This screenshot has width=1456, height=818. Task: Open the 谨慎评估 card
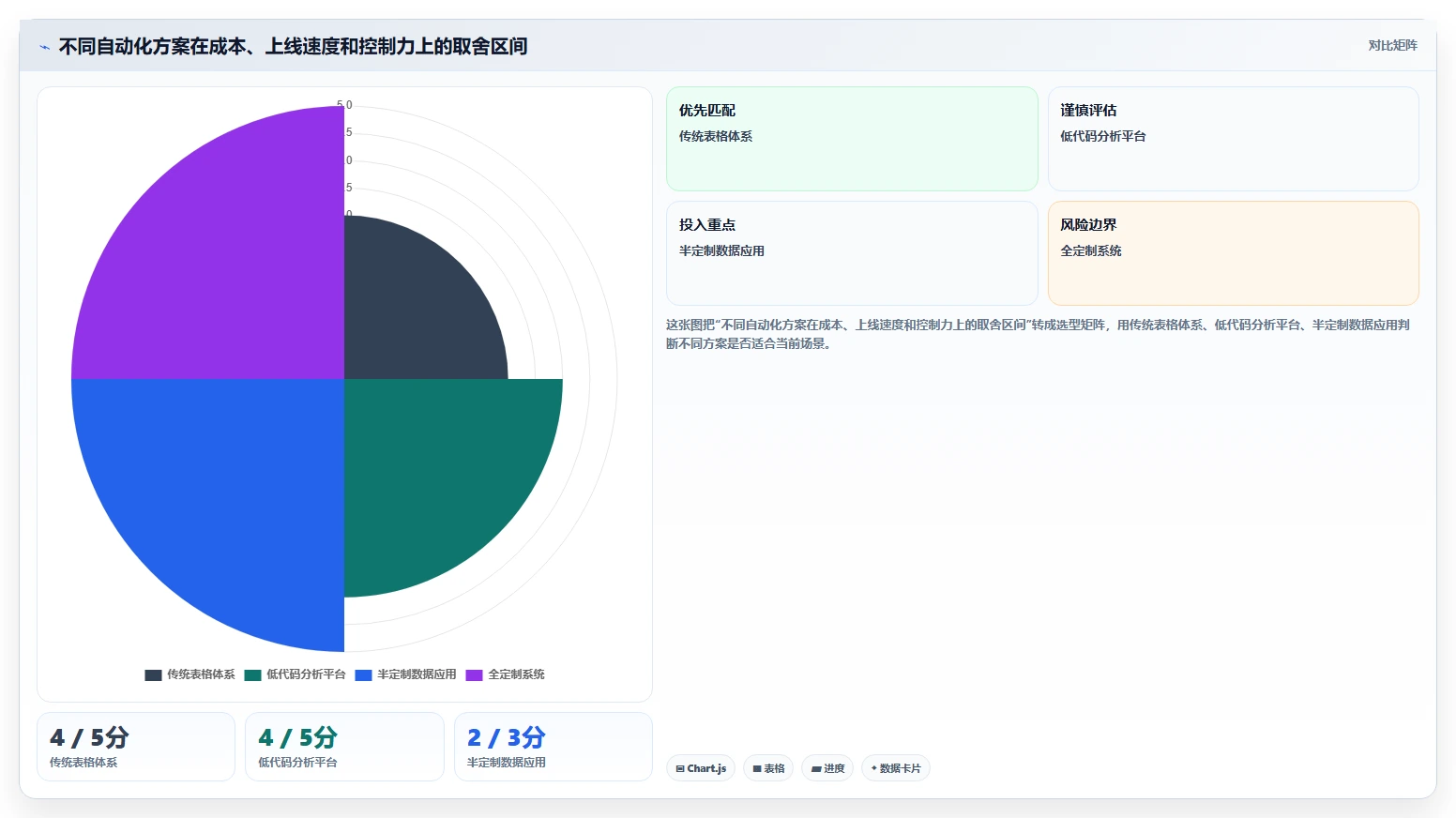click(x=1233, y=139)
